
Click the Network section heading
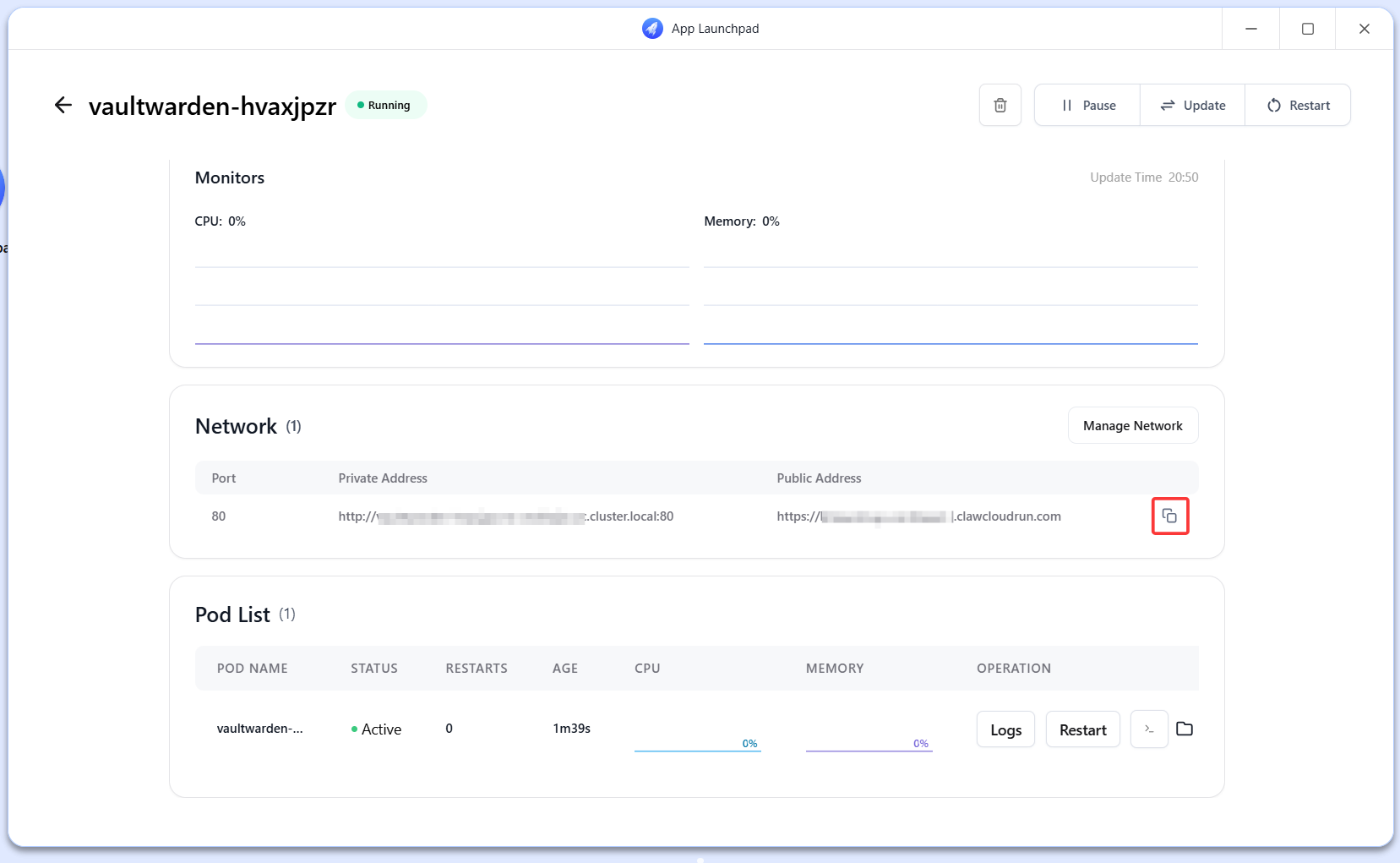coord(236,426)
